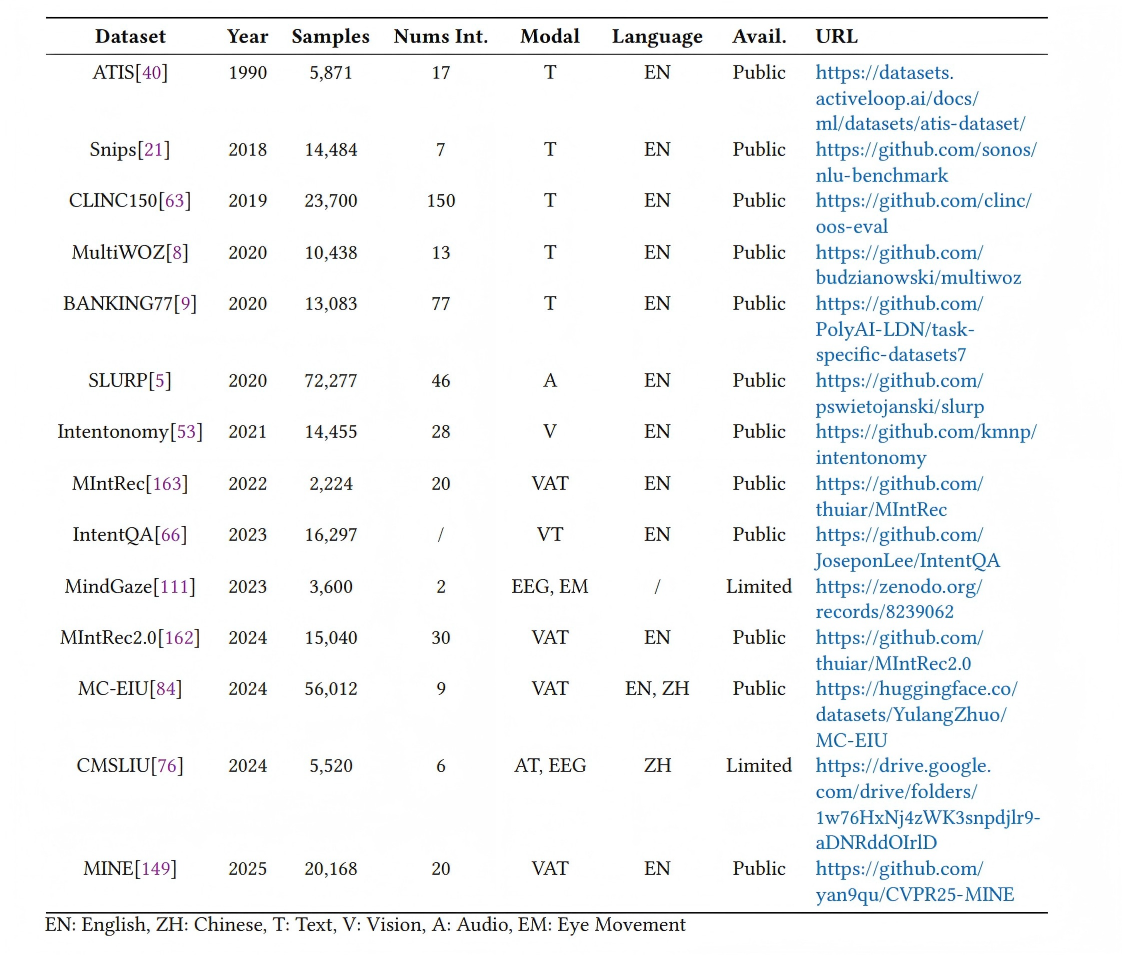Follow citation 5 next to SLURP
The width and height of the screenshot is (1122, 955).
click(x=160, y=381)
